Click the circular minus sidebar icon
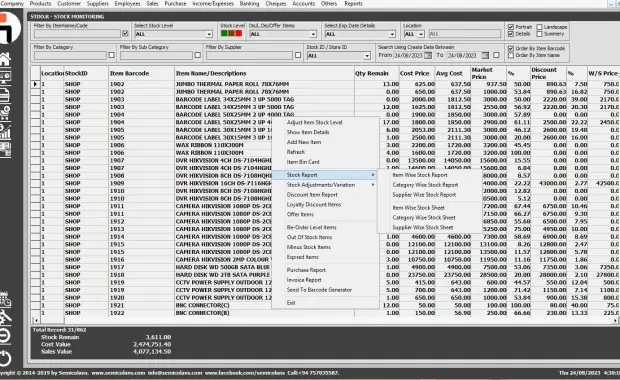Image resolution: width=620 pixels, height=380 pixels. (5, 336)
